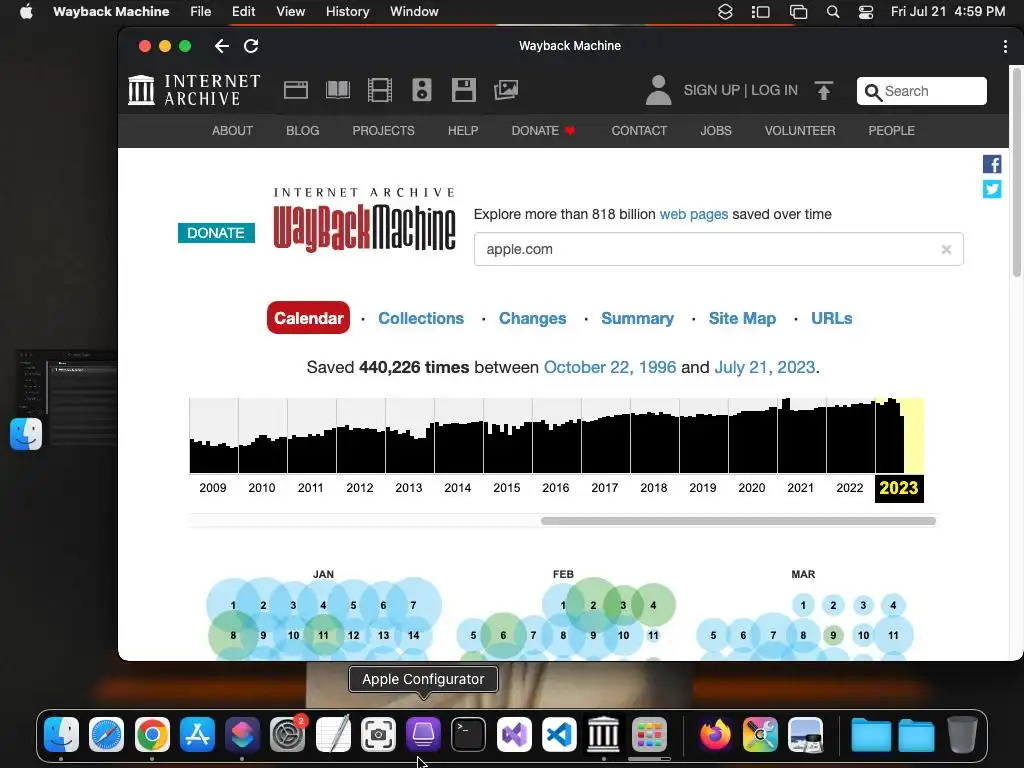Go back with the arrow button

(x=221, y=46)
